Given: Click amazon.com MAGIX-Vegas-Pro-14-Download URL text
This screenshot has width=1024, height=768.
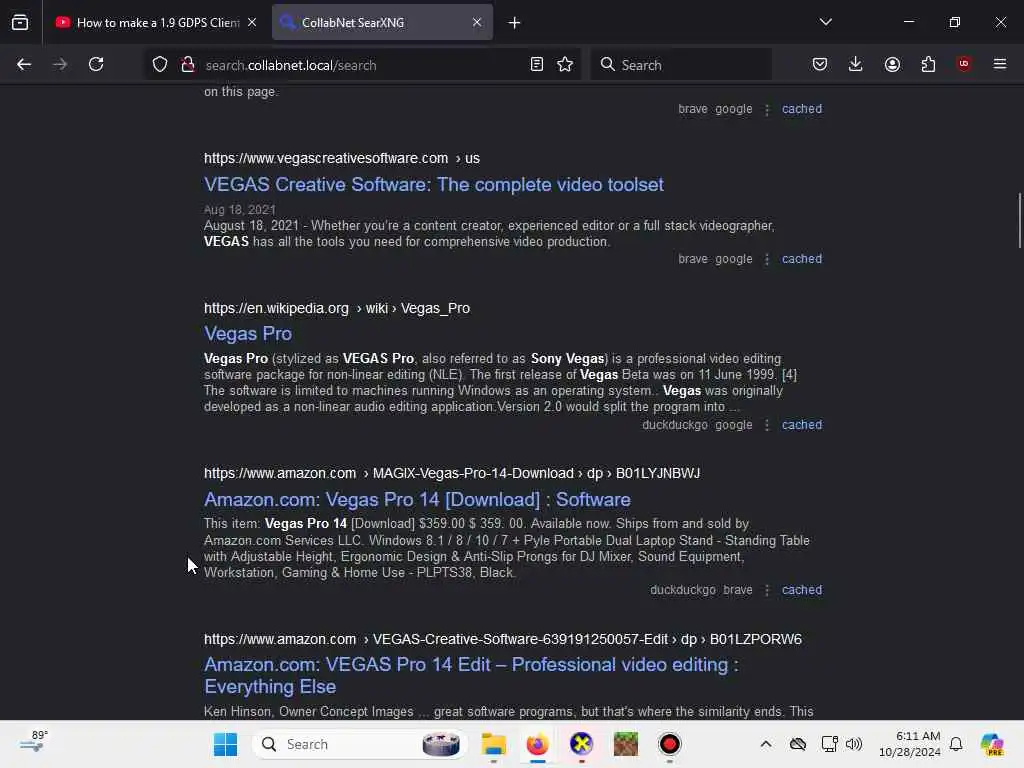Looking at the screenshot, I should [452, 473].
